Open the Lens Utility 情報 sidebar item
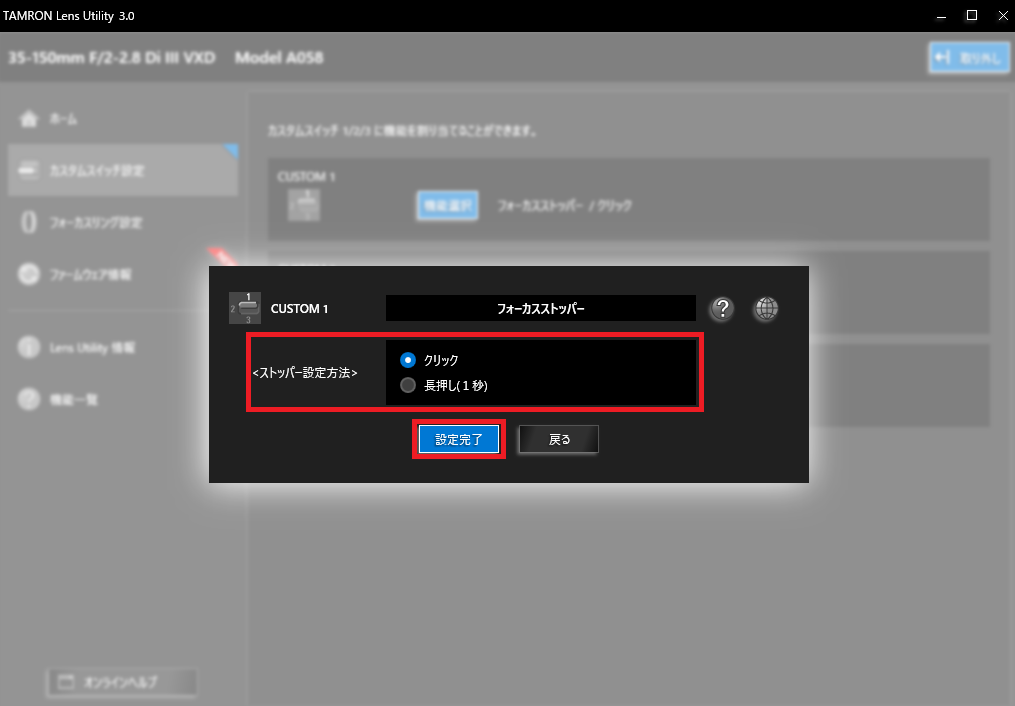 coord(123,347)
